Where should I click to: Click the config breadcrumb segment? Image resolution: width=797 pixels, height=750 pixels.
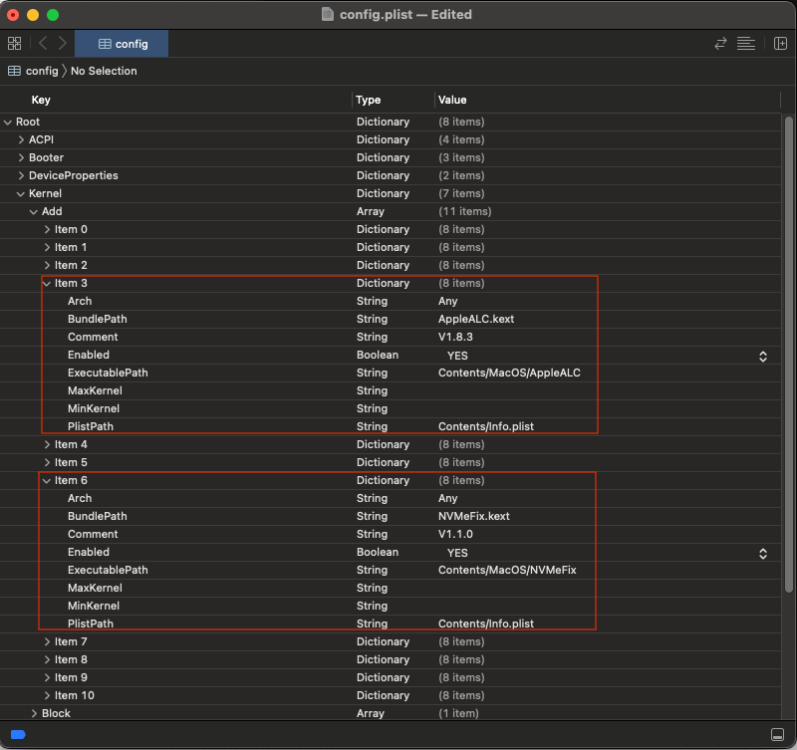tap(42, 71)
